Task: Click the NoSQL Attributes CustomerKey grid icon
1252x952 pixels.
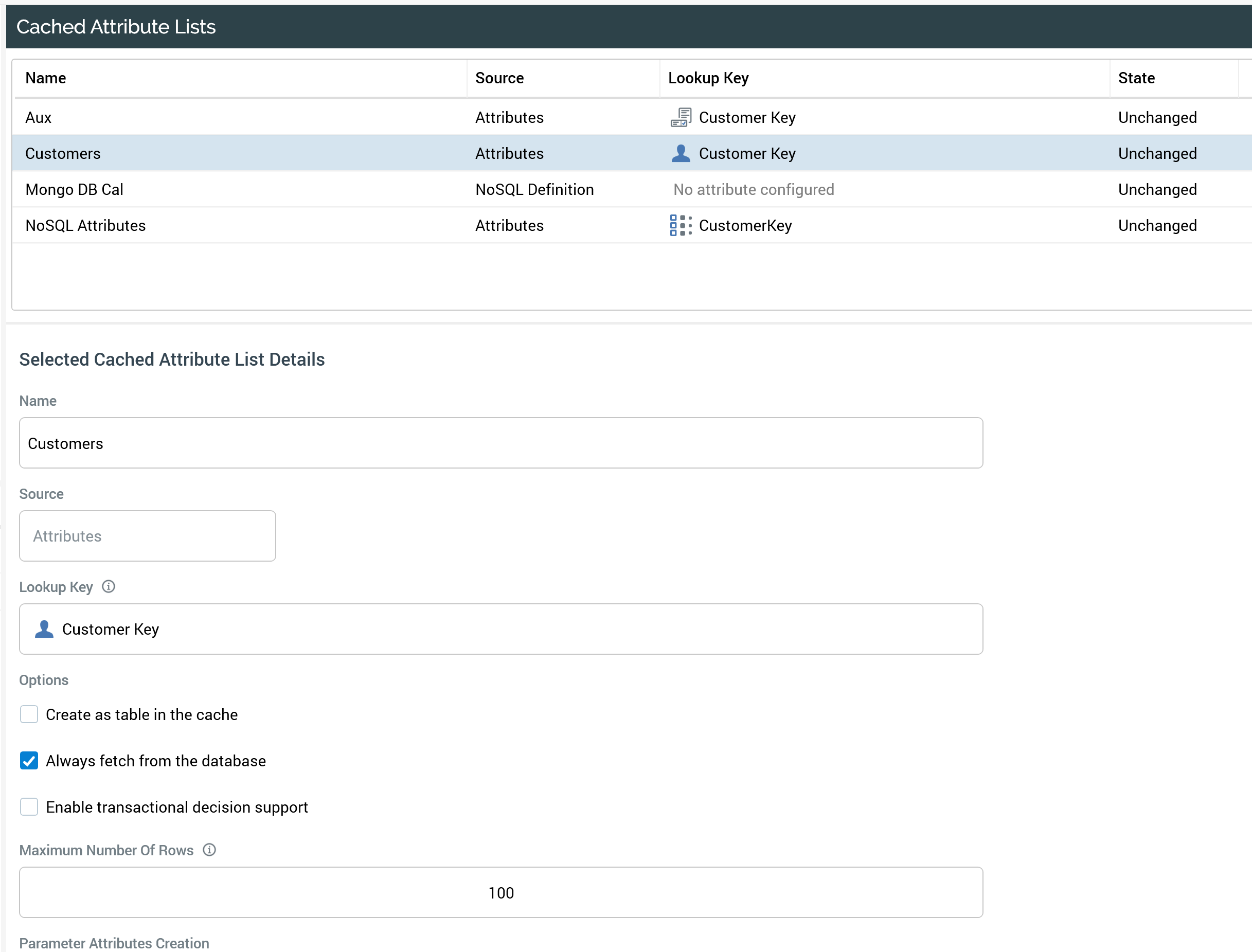Action: (681, 226)
